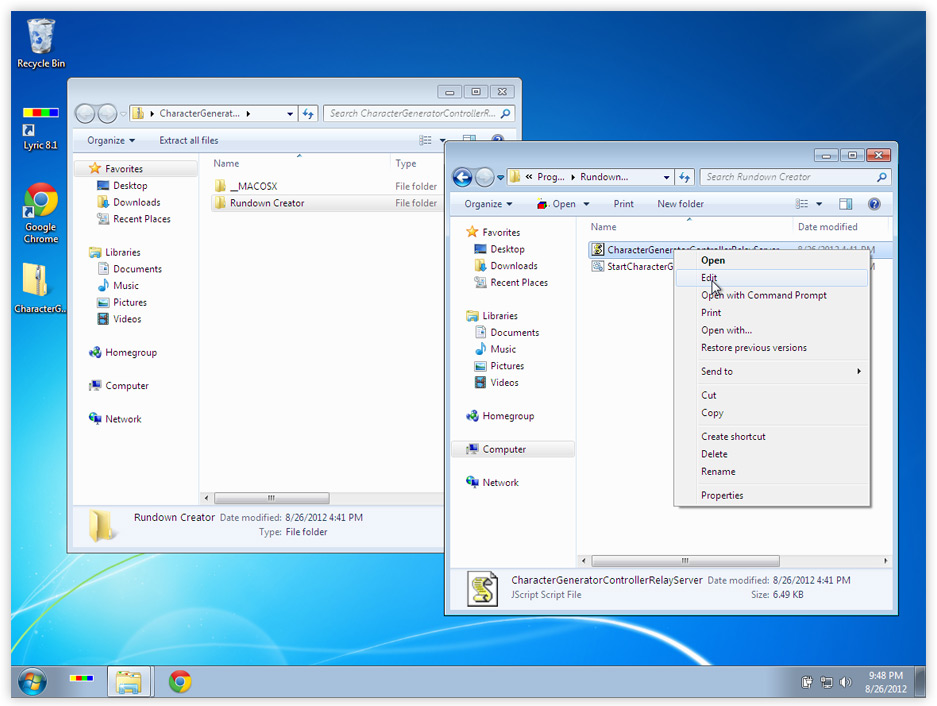The image size is (937, 706).
Task: Toggle the preview pane icon in front window
Action: [846, 204]
